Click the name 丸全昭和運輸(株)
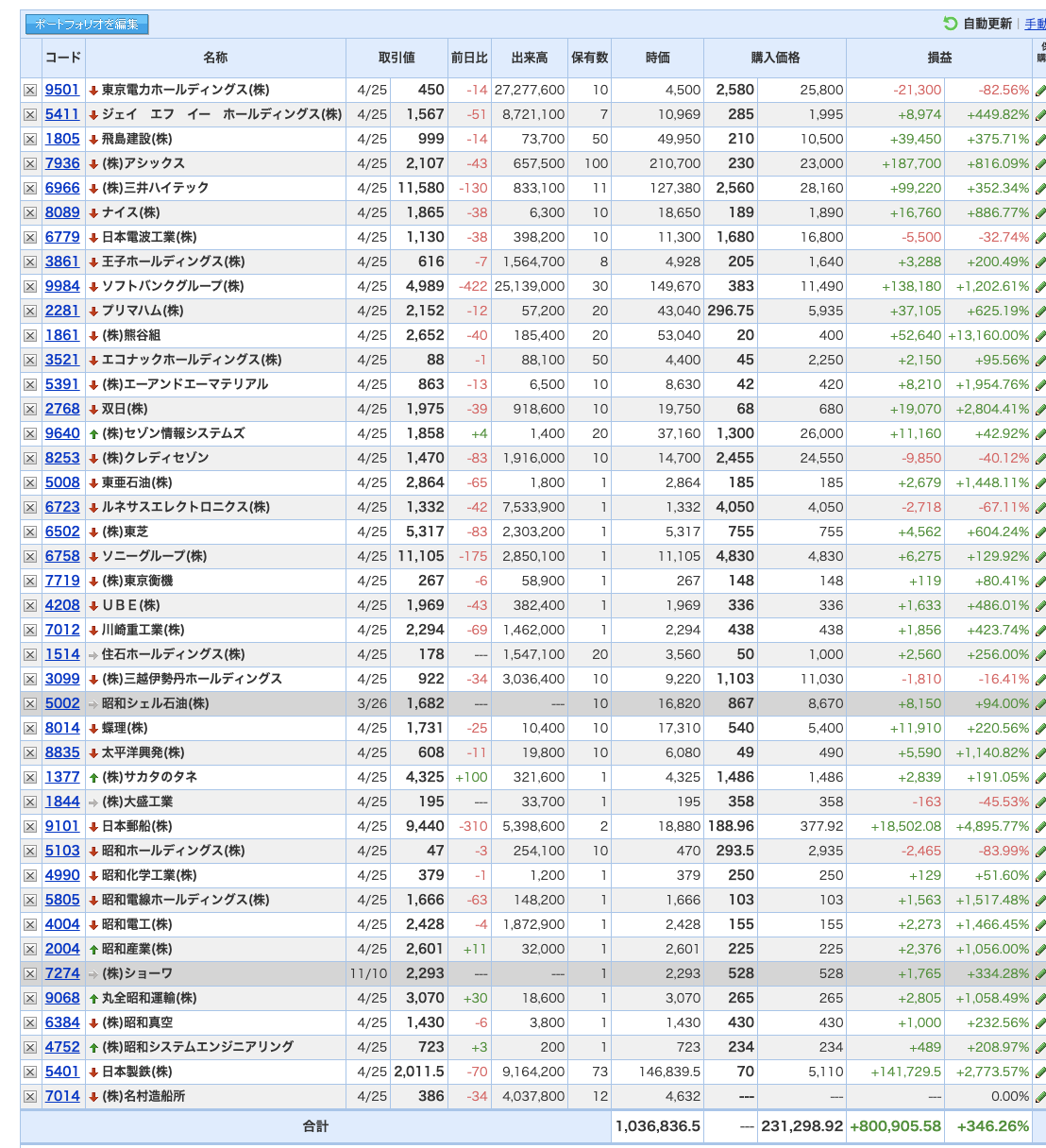1046x1148 pixels. pos(149,998)
